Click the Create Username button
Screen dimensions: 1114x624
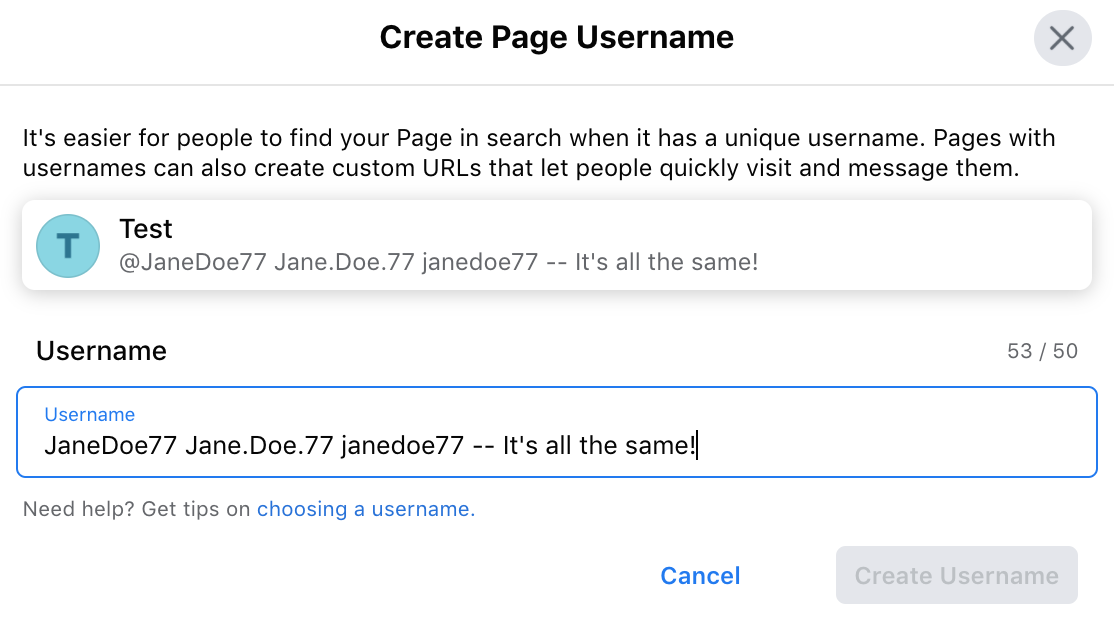click(x=956, y=575)
